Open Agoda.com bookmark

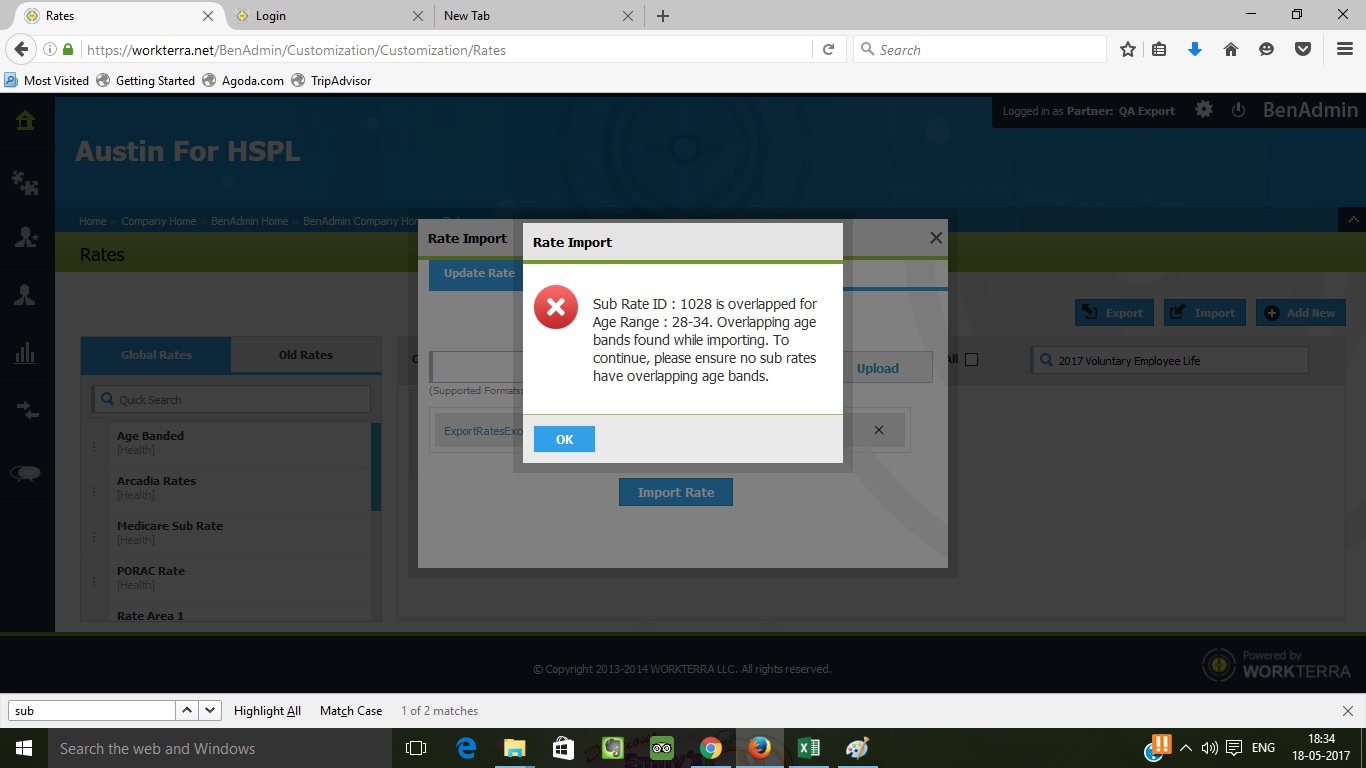click(x=243, y=80)
